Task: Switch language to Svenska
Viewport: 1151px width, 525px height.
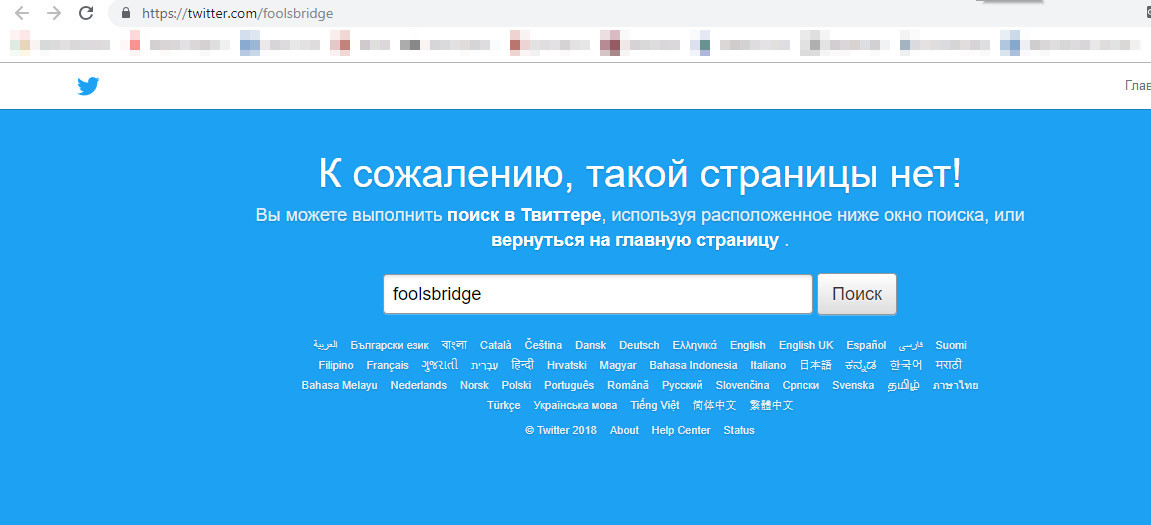Action: pyautogui.click(x=853, y=385)
